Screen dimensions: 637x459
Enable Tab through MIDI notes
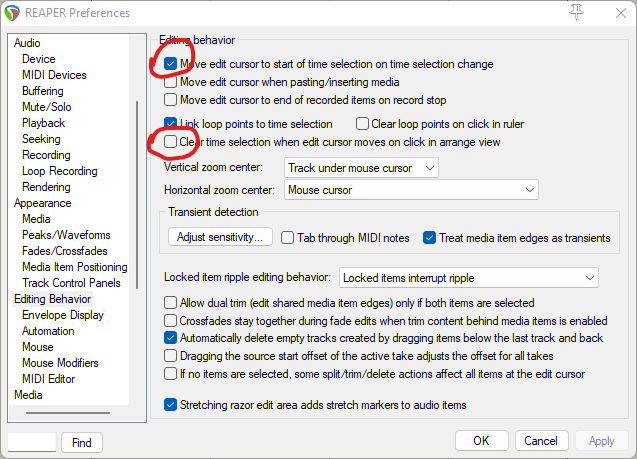[287, 238]
